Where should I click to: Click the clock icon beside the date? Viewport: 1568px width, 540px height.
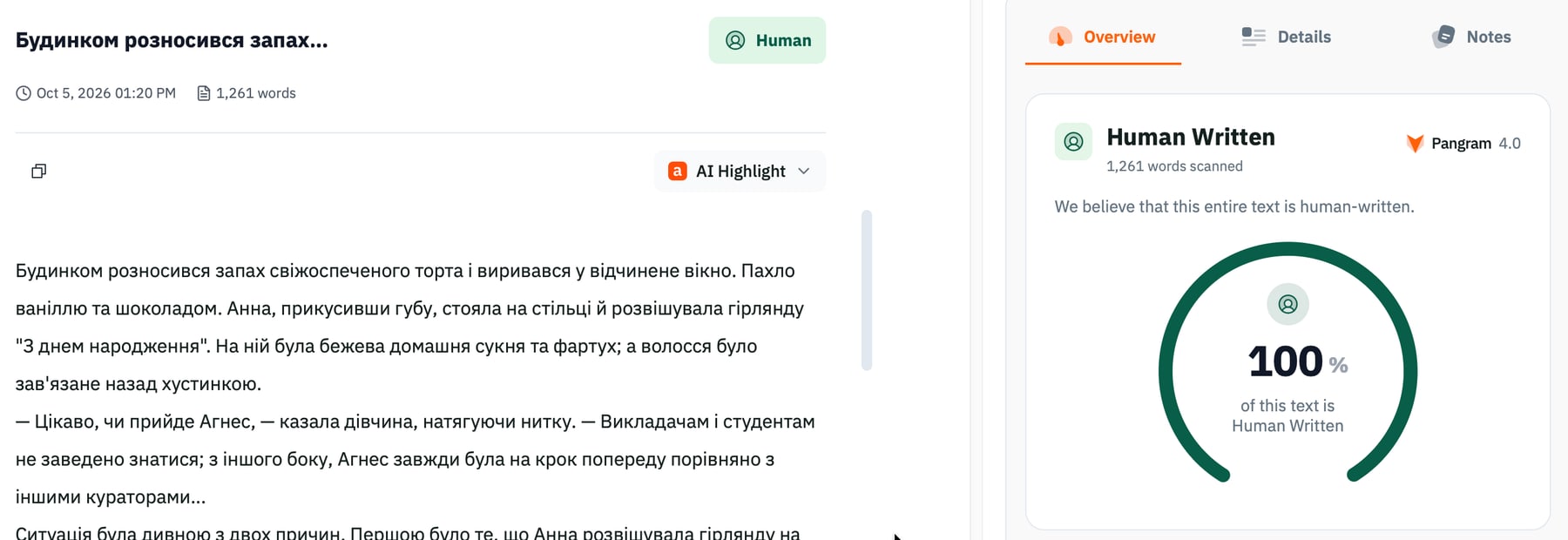(x=24, y=93)
